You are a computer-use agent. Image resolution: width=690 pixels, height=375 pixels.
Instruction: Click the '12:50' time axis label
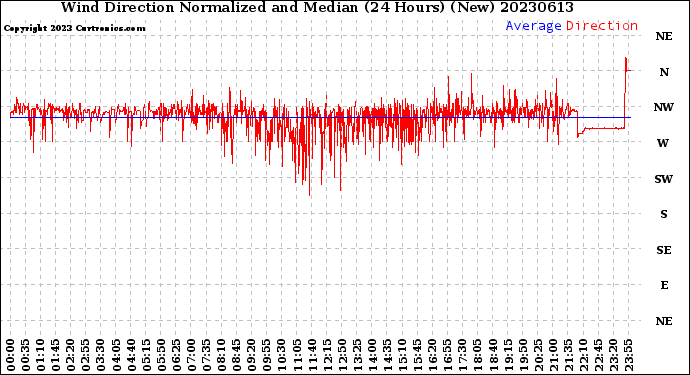[342, 355]
